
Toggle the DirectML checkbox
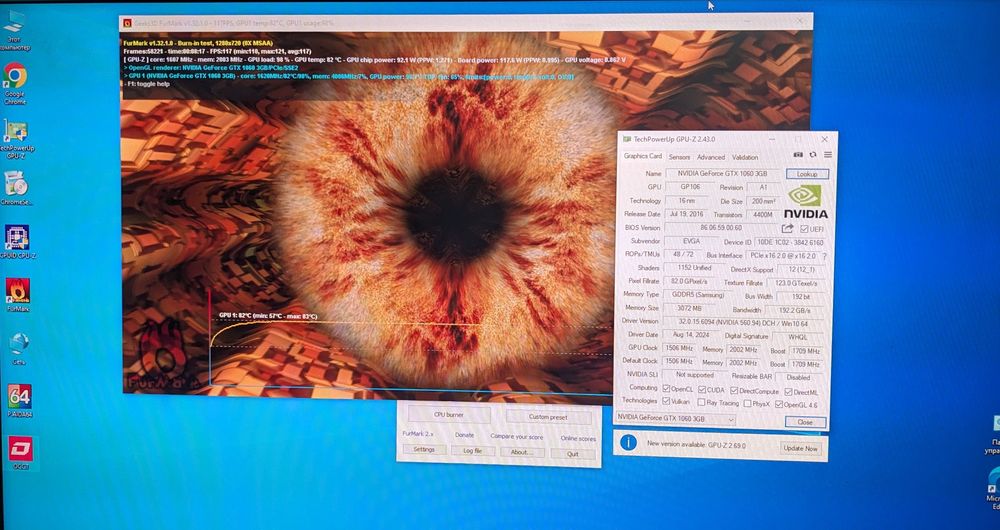[x=788, y=392]
